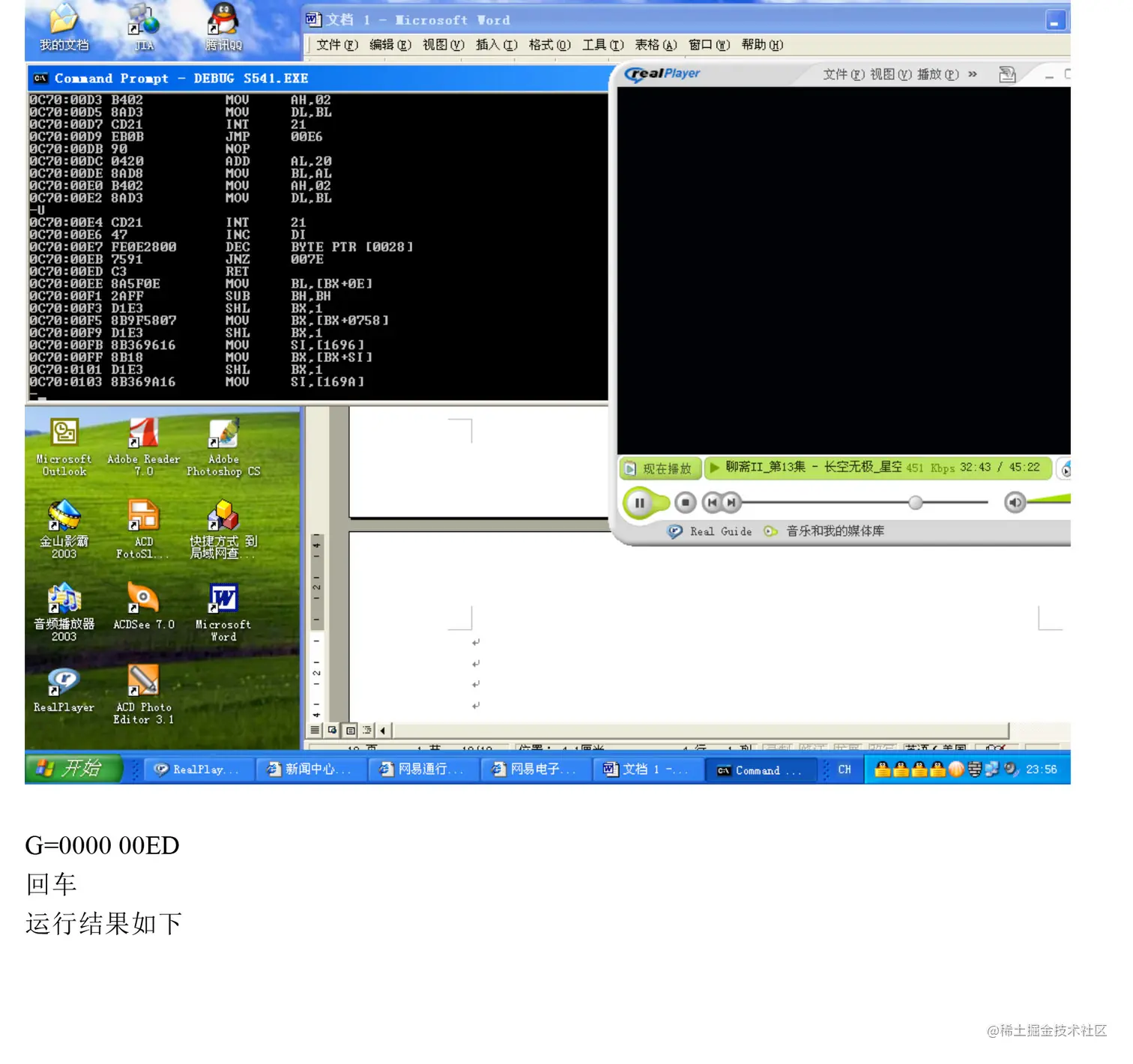The image size is (1133, 1064).
Task: Open Adobe Photoshop CS desktop icon
Action: [223, 448]
